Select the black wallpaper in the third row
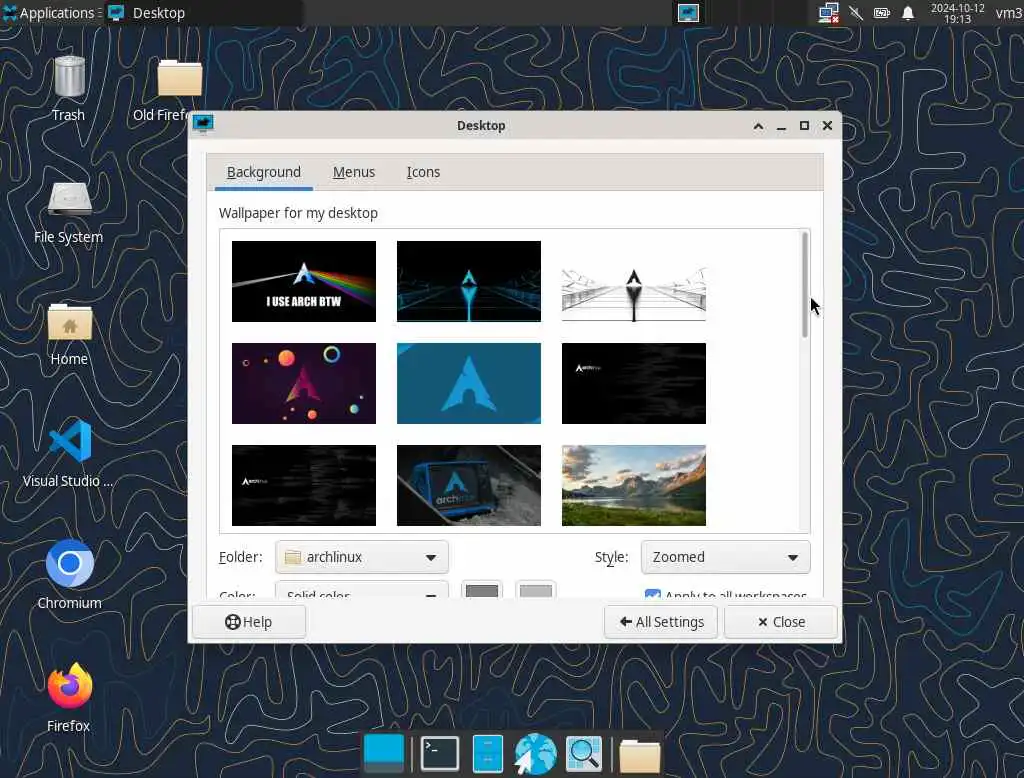This screenshot has width=1024, height=778. click(304, 485)
